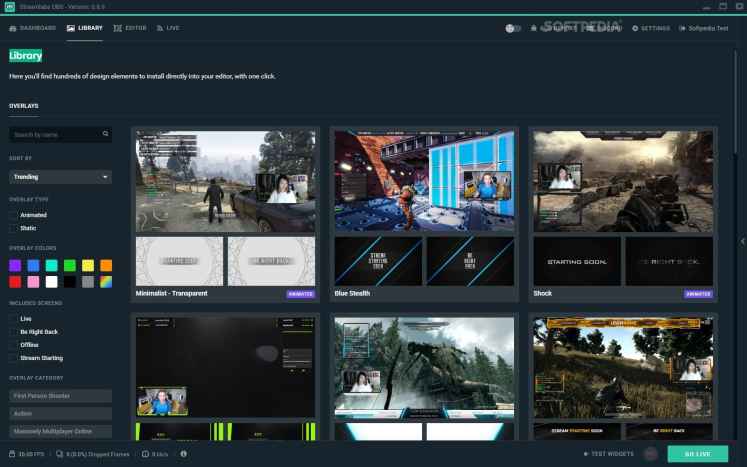This screenshot has height=467, width=747.
Task: Tick the Stream Starting checkbox
Action: [14, 357]
